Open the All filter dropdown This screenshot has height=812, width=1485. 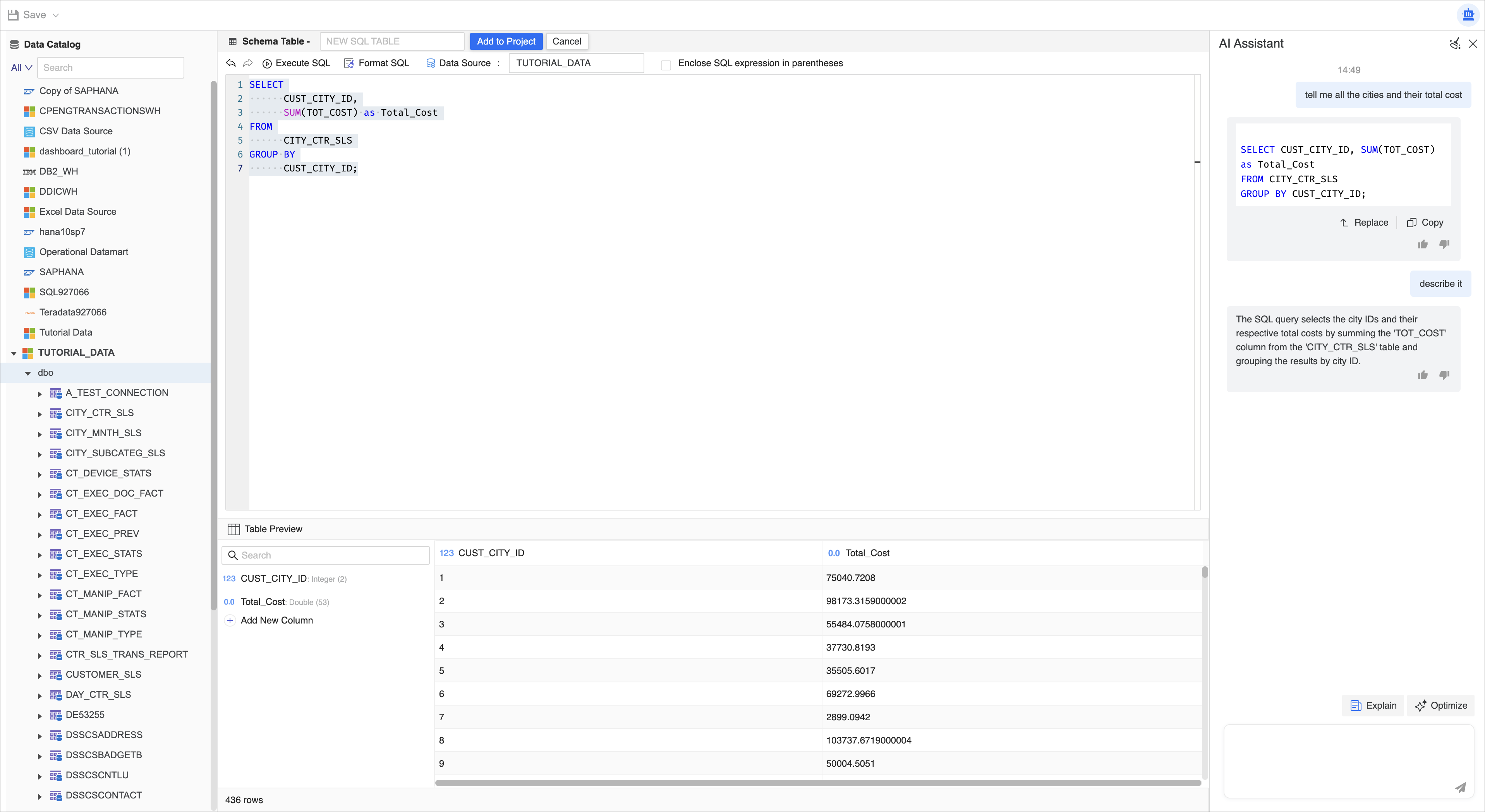[x=21, y=67]
